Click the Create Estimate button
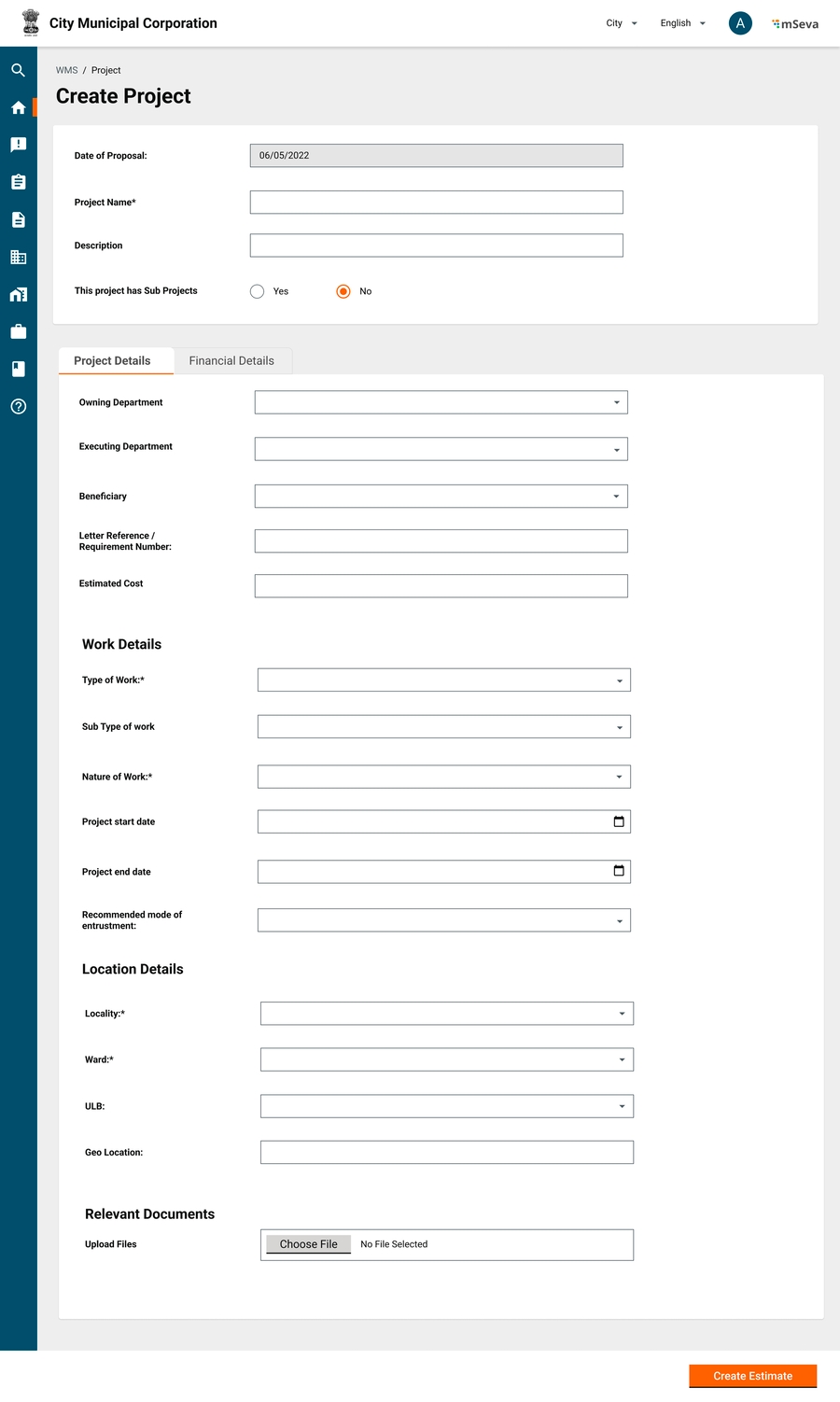The image size is (840, 1402). point(752,1376)
